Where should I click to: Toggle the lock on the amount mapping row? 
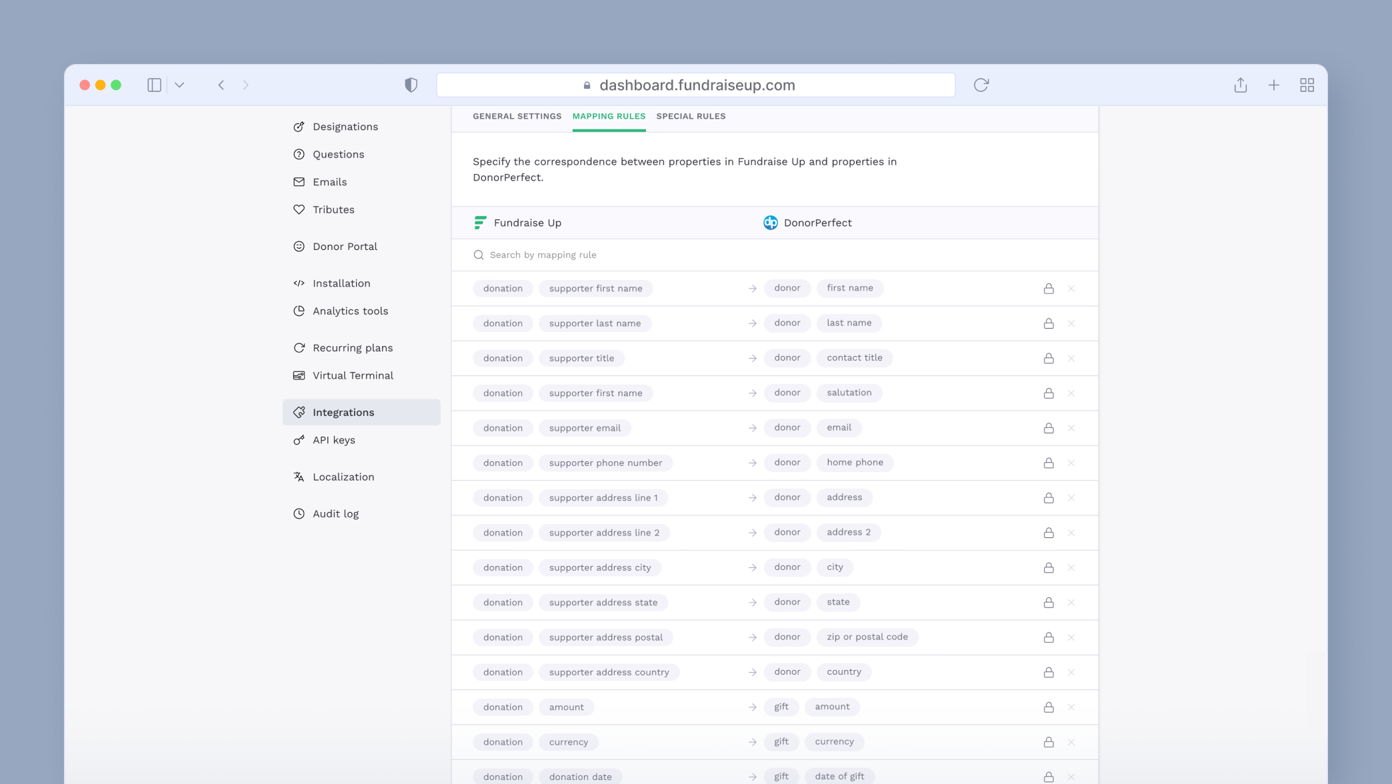click(1048, 707)
